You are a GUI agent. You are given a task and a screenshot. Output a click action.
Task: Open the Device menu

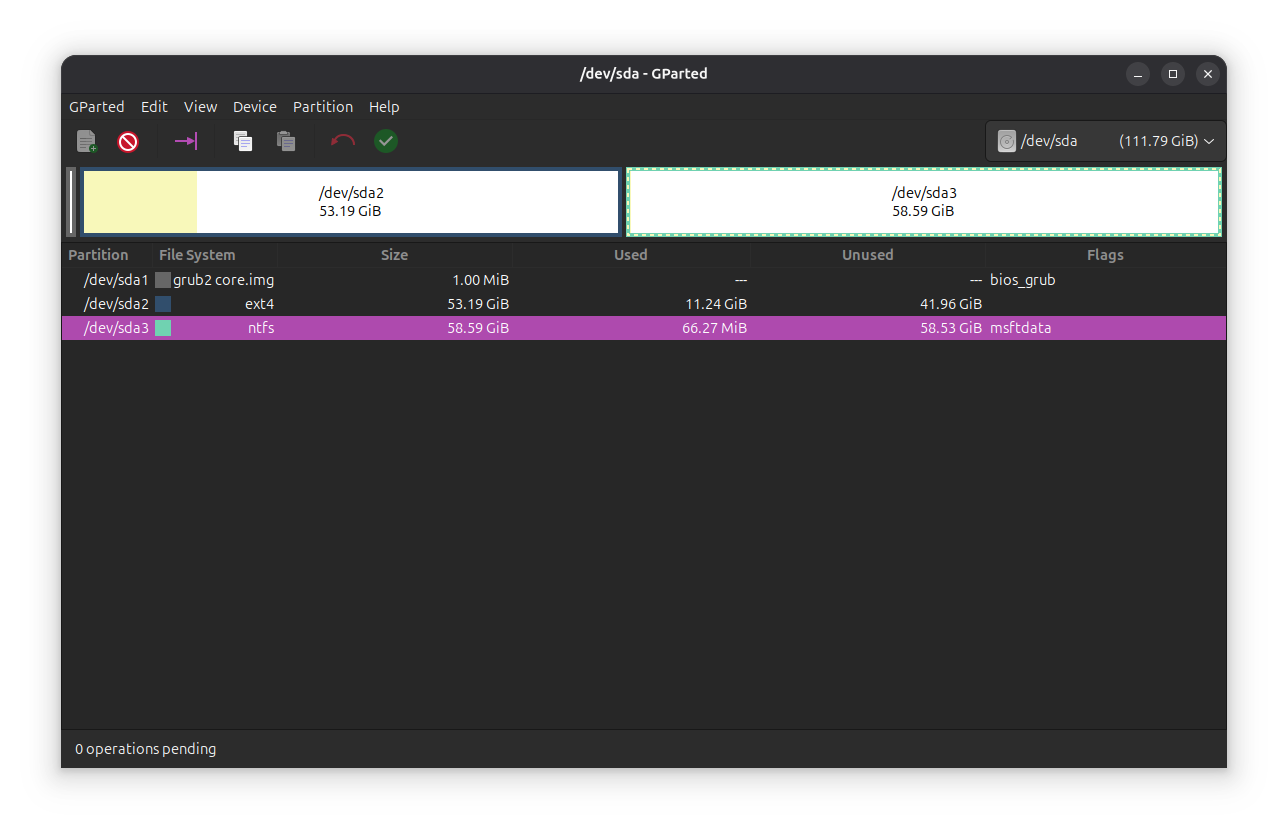(x=255, y=107)
